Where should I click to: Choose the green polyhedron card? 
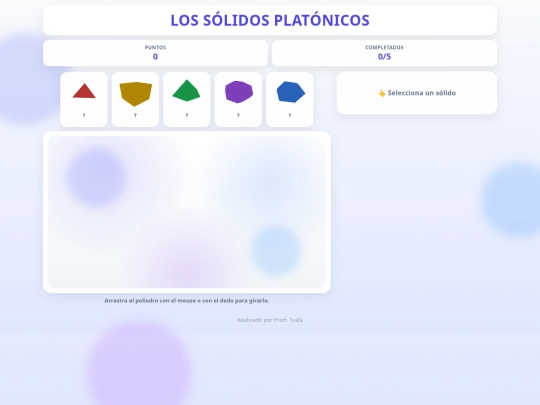point(187,100)
